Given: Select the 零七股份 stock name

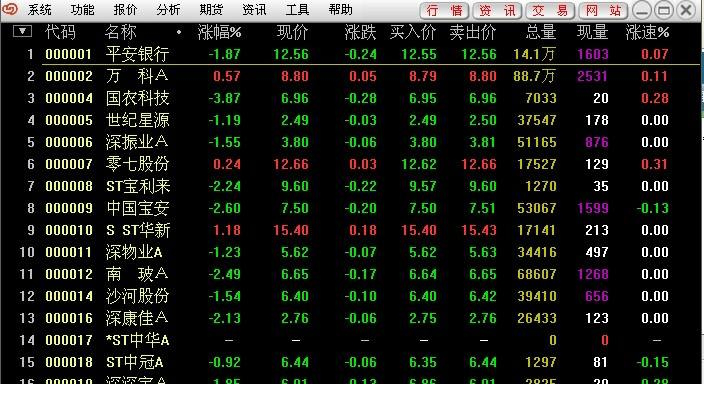Looking at the screenshot, I should click(x=137, y=164).
